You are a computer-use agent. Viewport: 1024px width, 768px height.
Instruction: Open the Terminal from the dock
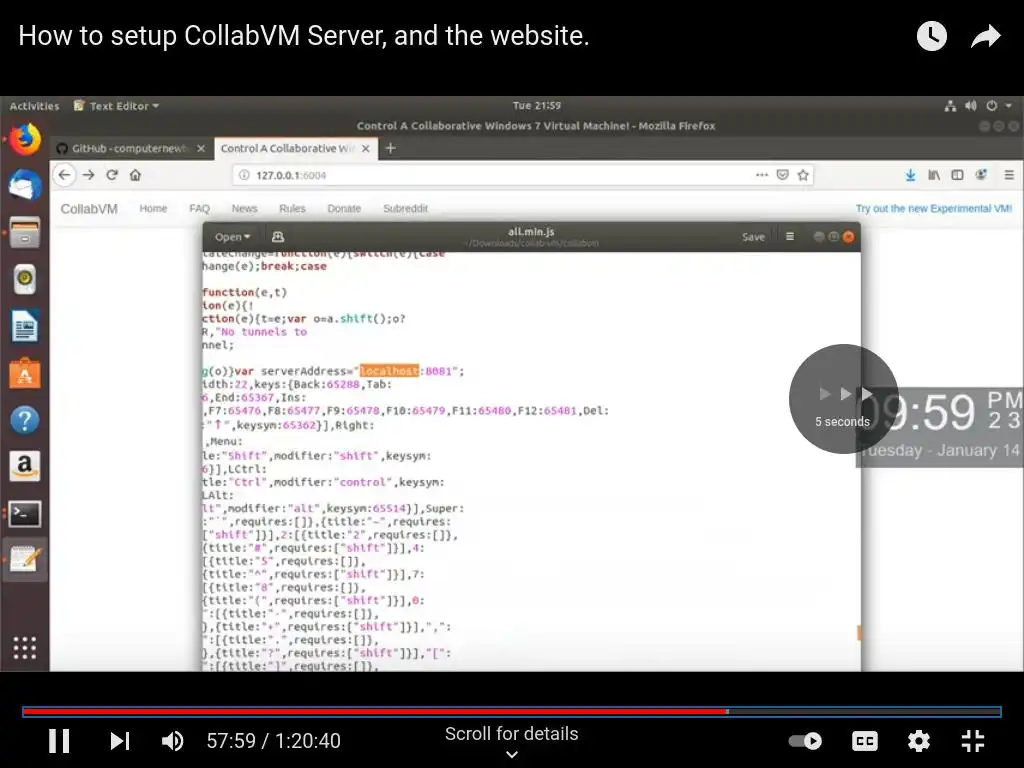(25, 514)
